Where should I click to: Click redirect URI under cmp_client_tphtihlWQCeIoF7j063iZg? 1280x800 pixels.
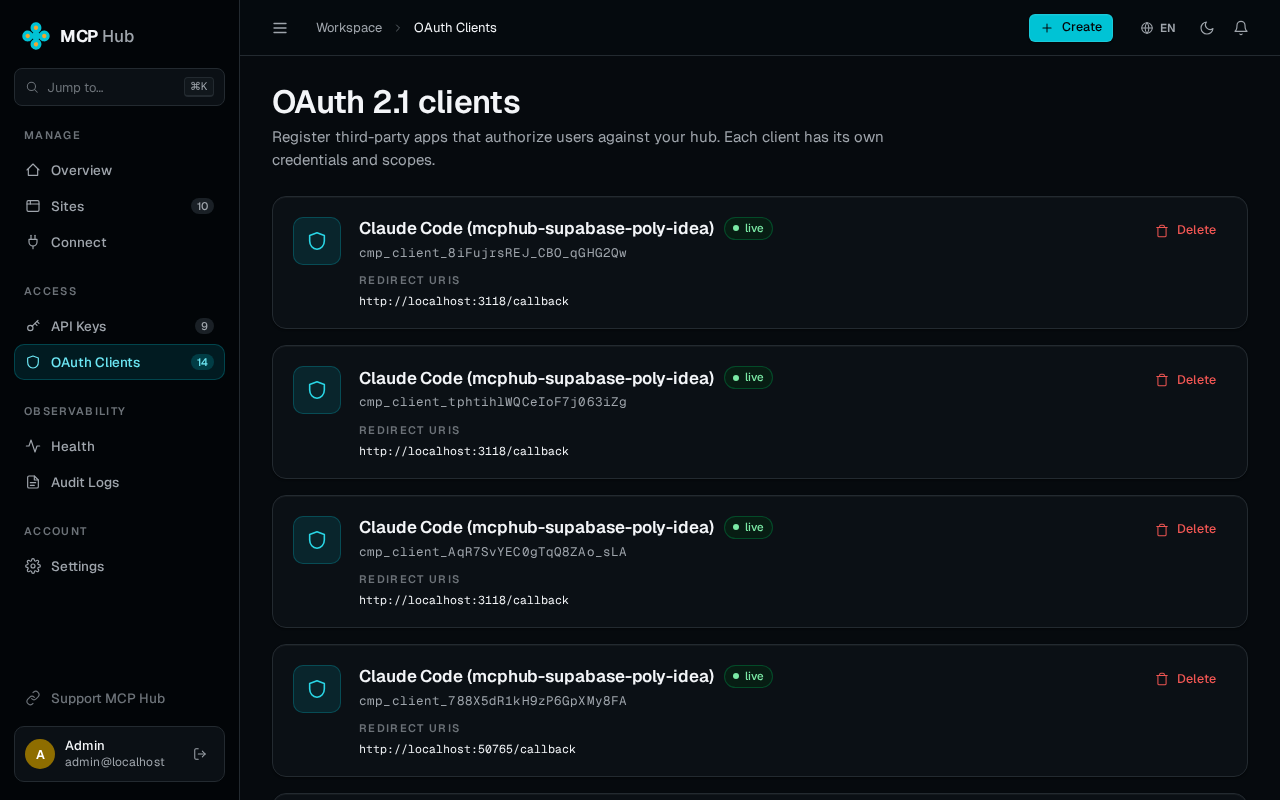[464, 451]
